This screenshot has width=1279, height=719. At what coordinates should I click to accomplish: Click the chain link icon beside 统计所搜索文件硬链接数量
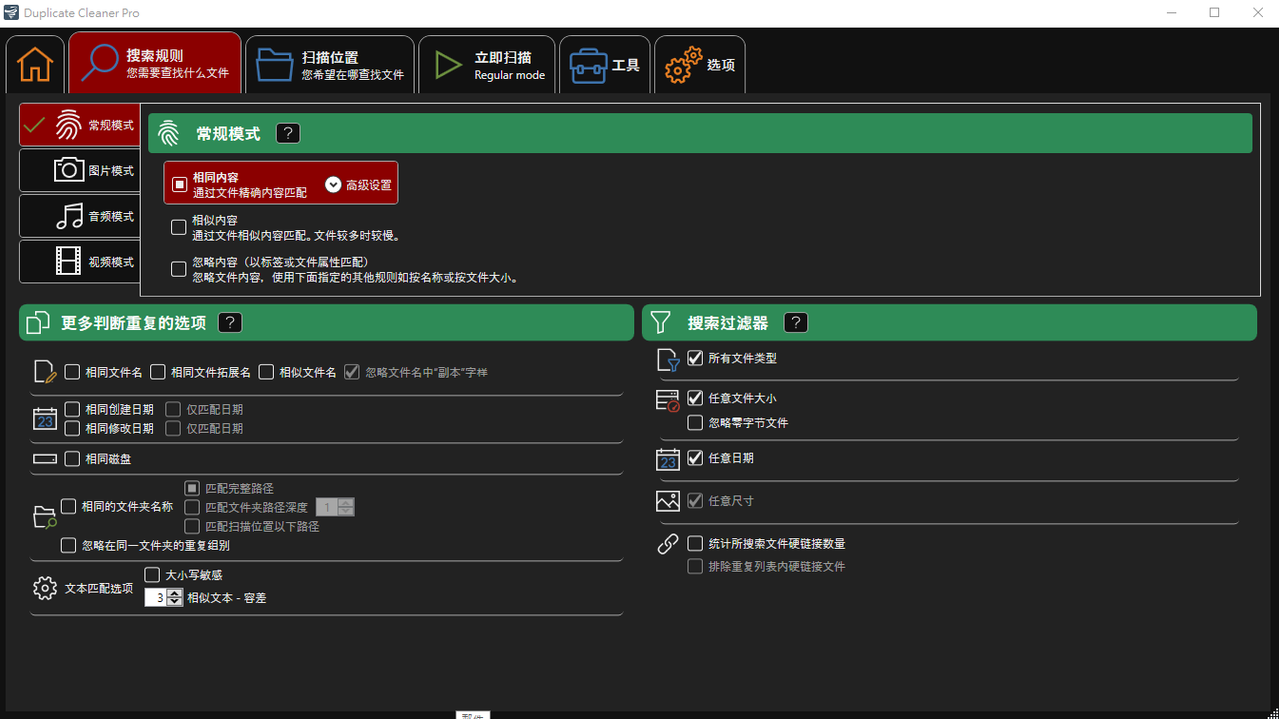668,545
